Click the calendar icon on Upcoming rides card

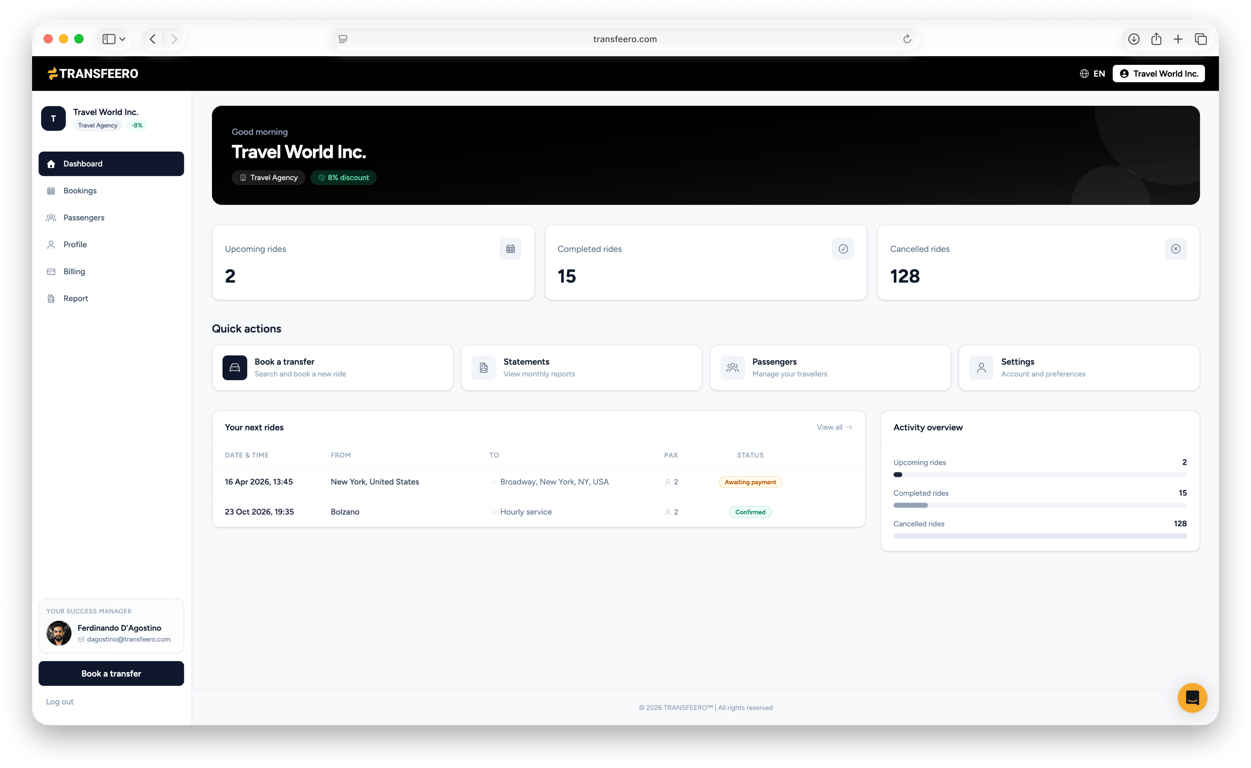pos(510,249)
